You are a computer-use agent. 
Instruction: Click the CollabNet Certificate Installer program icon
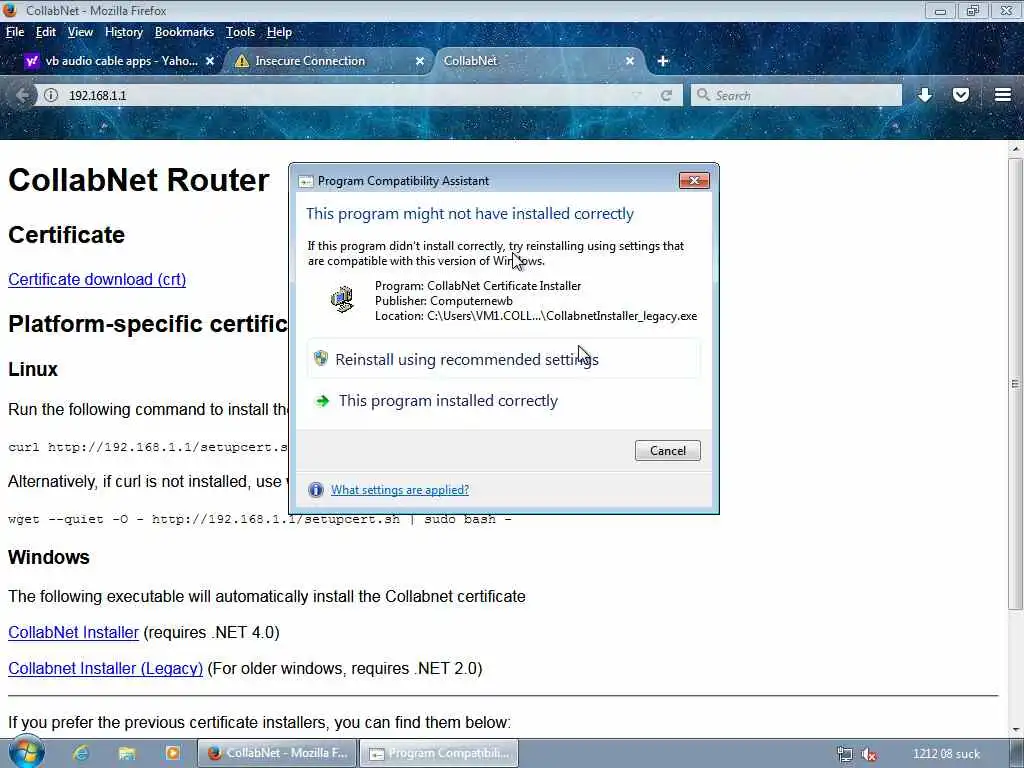click(x=342, y=299)
